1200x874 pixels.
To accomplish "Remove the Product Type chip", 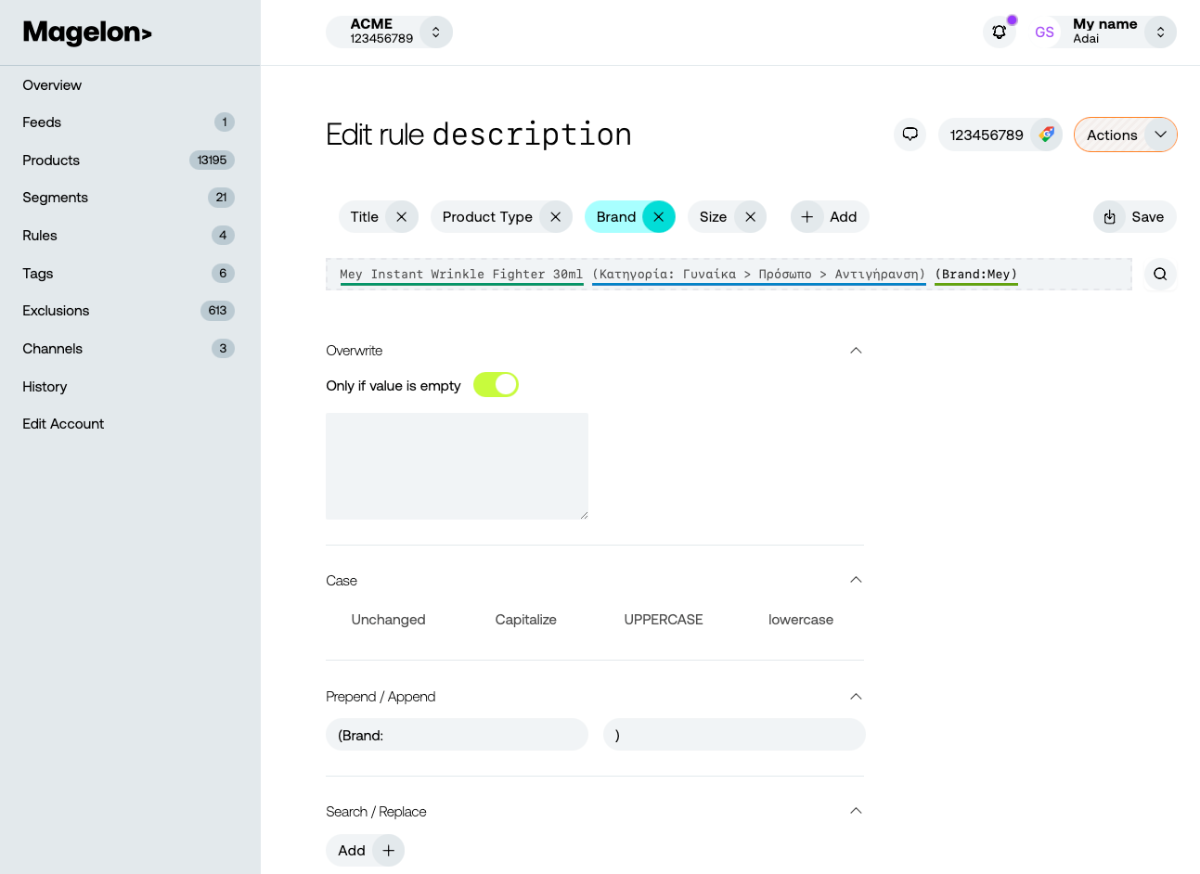I will 555,217.
